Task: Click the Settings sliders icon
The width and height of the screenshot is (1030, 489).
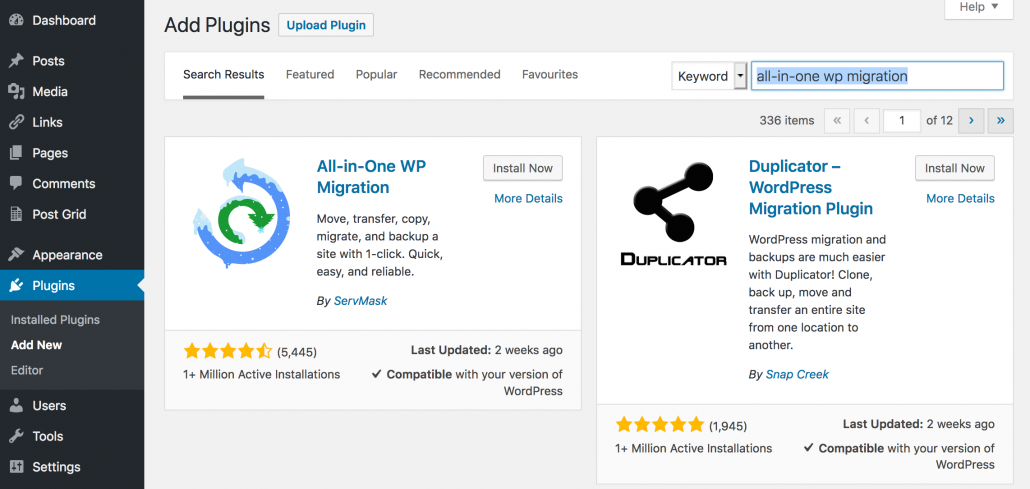Action: (16, 467)
